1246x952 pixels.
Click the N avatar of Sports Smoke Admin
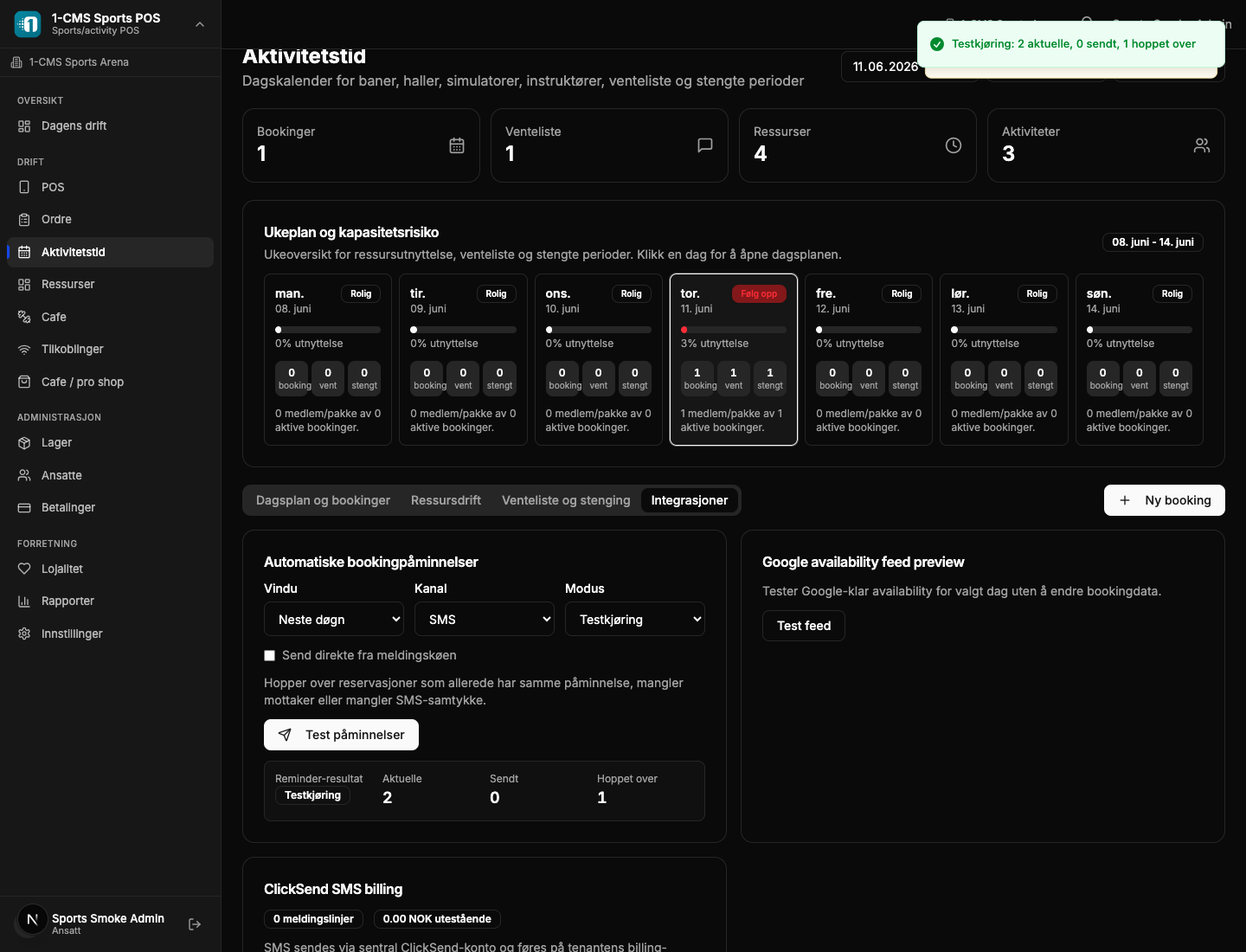click(33, 920)
